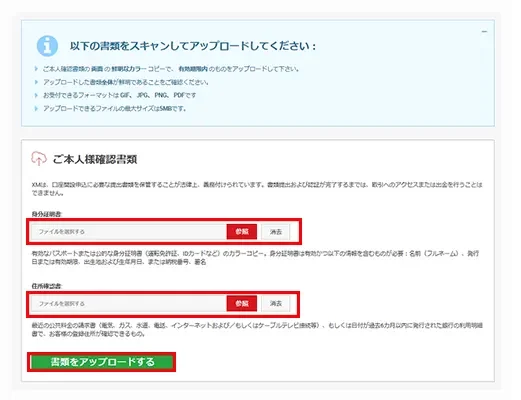521x400 pixels.
Task: Click the 身分証明書 label
Action: pos(47,214)
